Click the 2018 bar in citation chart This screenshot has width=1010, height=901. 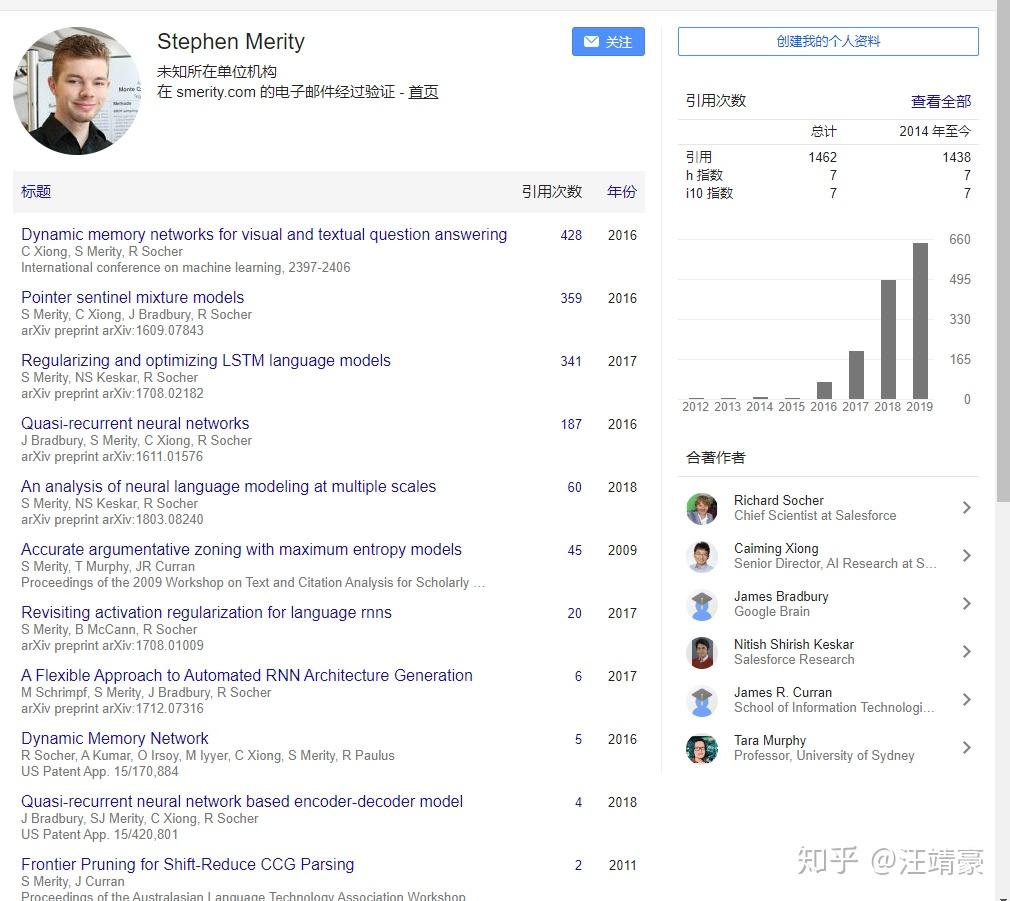[x=888, y=339]
